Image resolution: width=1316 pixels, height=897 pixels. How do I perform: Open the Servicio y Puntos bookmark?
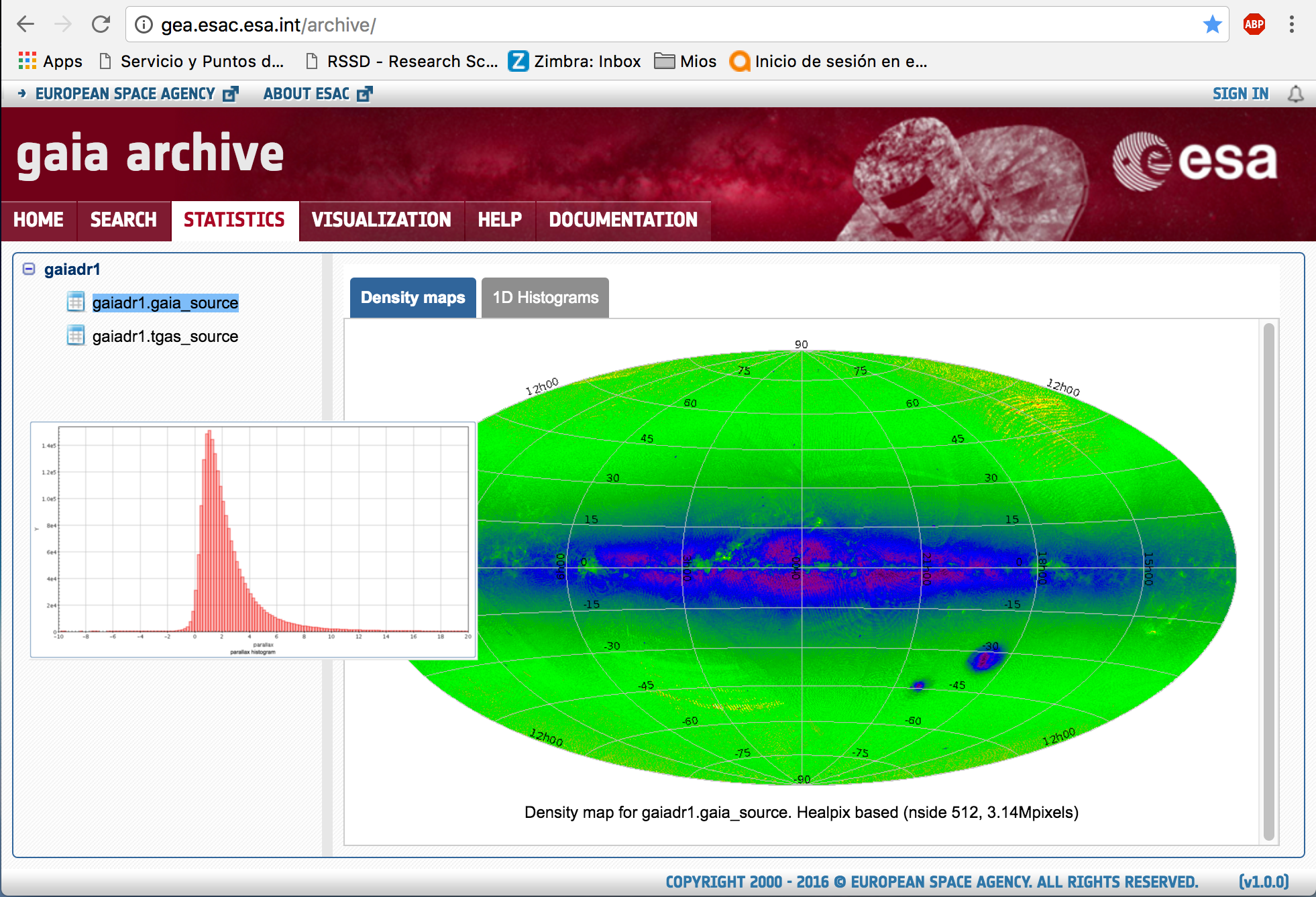tap(192, 61)
